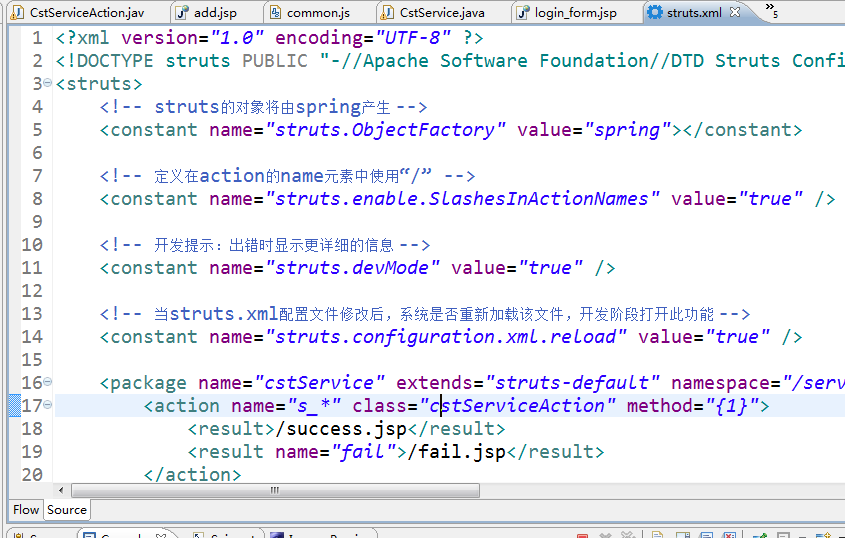845x538 pixels.
Task: Collapse the package element on line 16
Action: pyautogui.click(x=47, y=382)
